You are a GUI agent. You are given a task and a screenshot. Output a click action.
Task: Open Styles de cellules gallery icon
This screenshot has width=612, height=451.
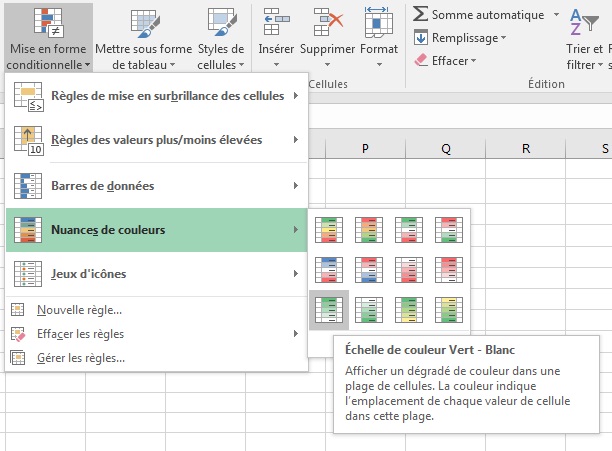pyautogui.click(x=222, y=23)
